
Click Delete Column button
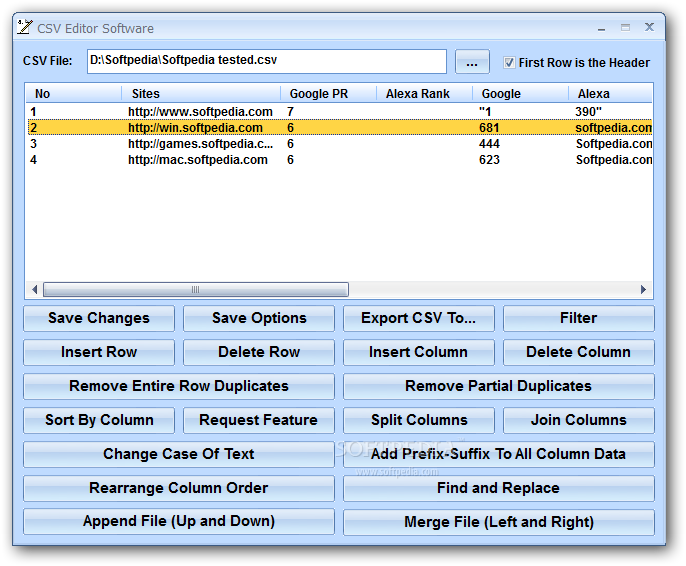point(578,352)
